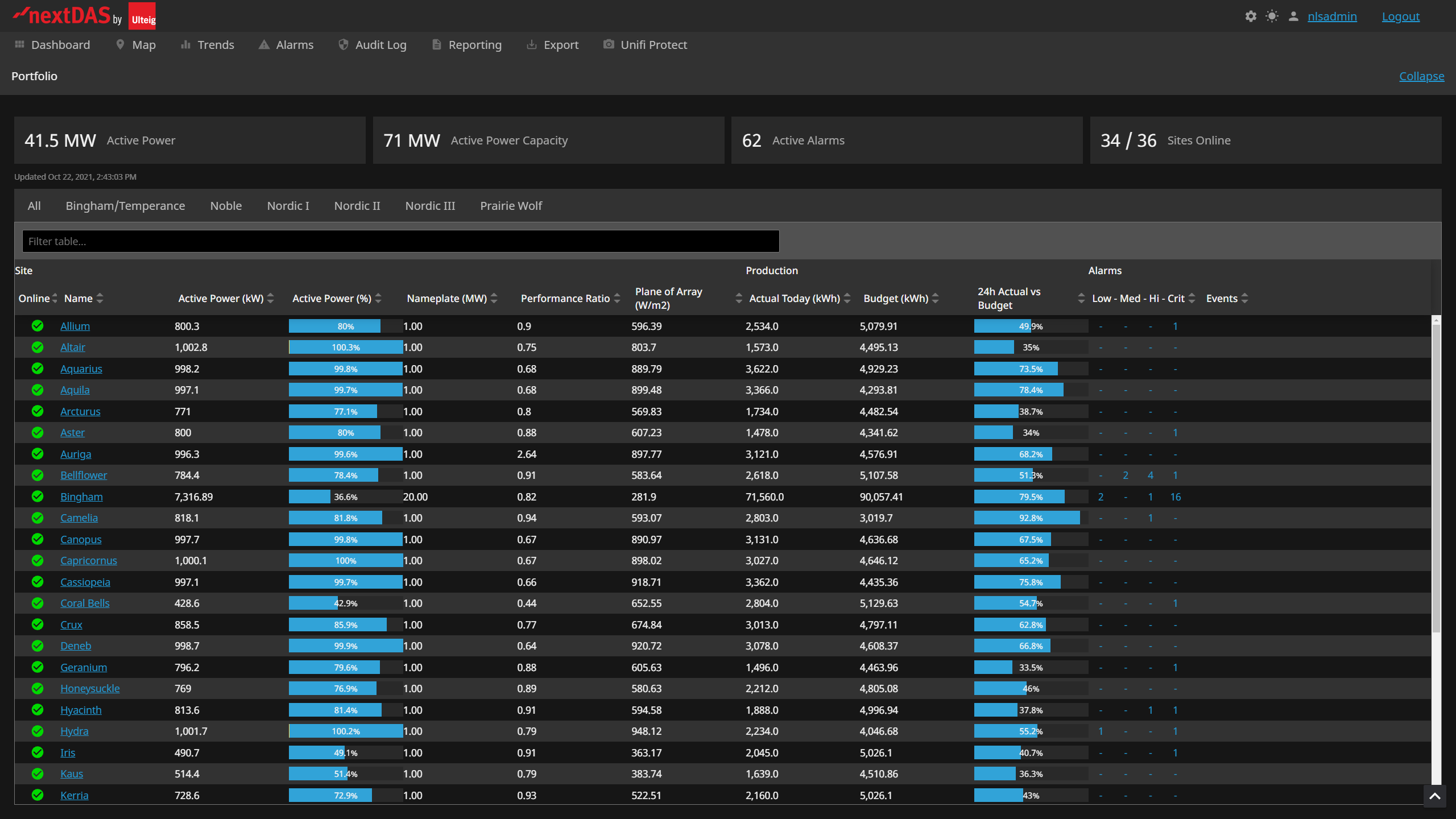Sort by Events column arrows
The height and width of the screenshot is (819, 1456).
tap(1245, 298)
